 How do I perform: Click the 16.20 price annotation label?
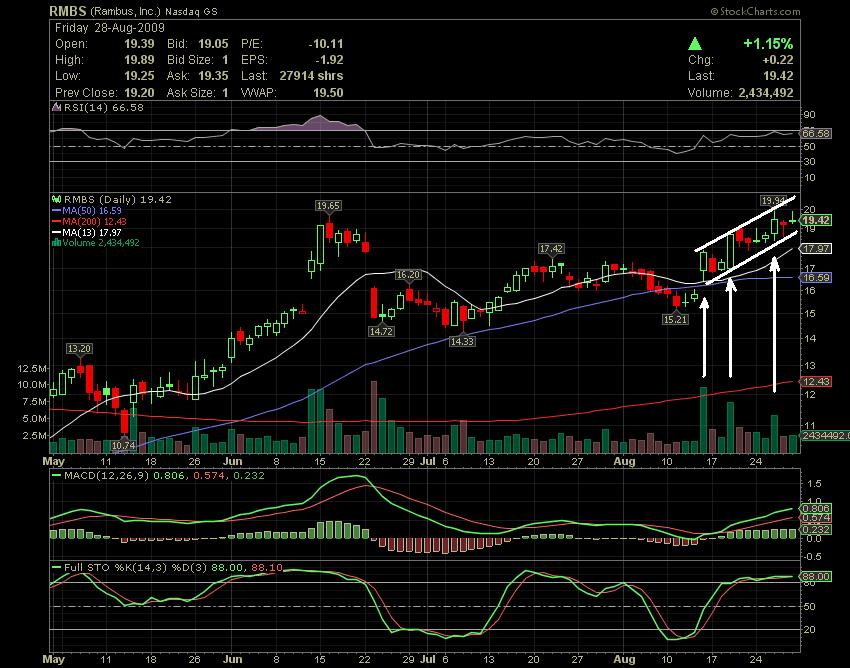(408, 275)
